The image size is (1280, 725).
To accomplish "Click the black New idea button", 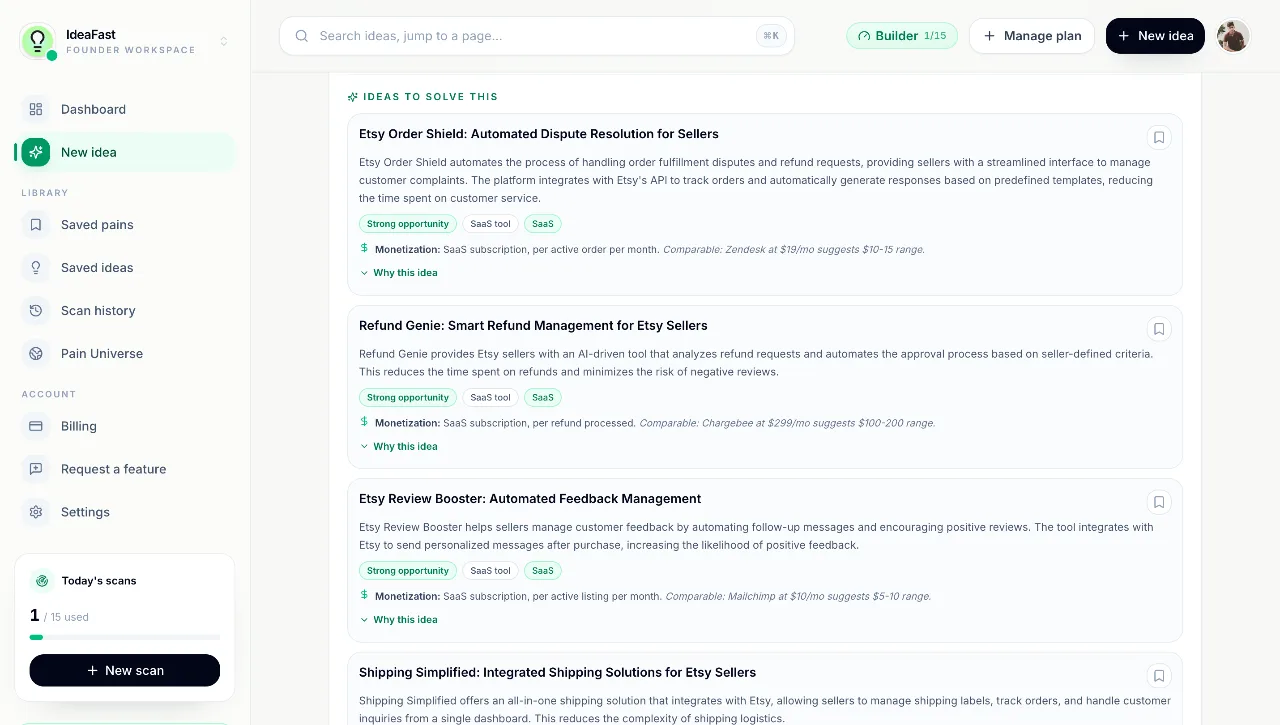I will 1155,36.
